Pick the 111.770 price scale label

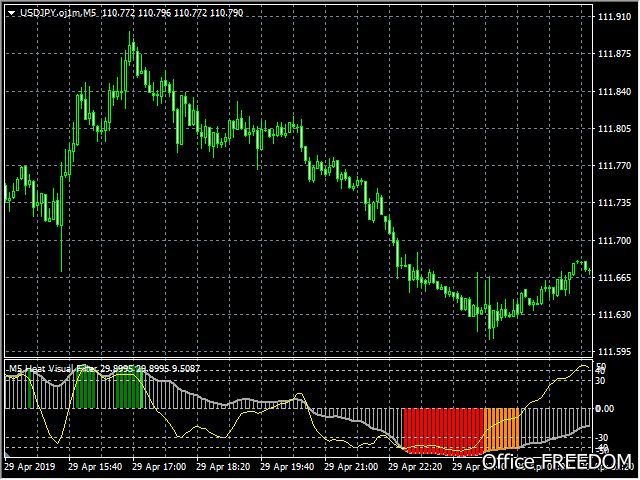click(614, 166)
